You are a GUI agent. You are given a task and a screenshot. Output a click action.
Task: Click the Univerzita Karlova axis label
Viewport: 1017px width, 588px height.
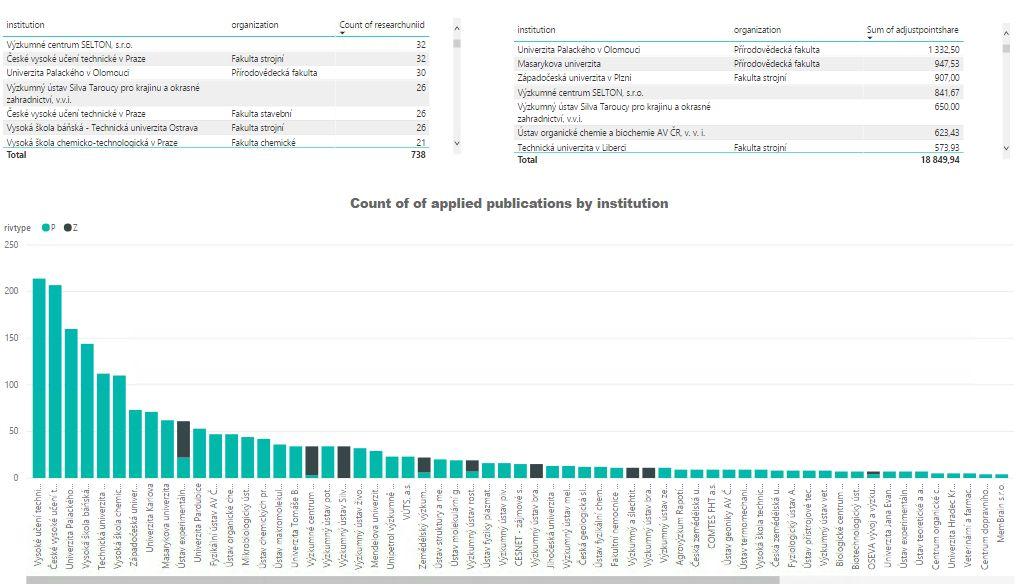pyautogui.click(x=151, y=517)
